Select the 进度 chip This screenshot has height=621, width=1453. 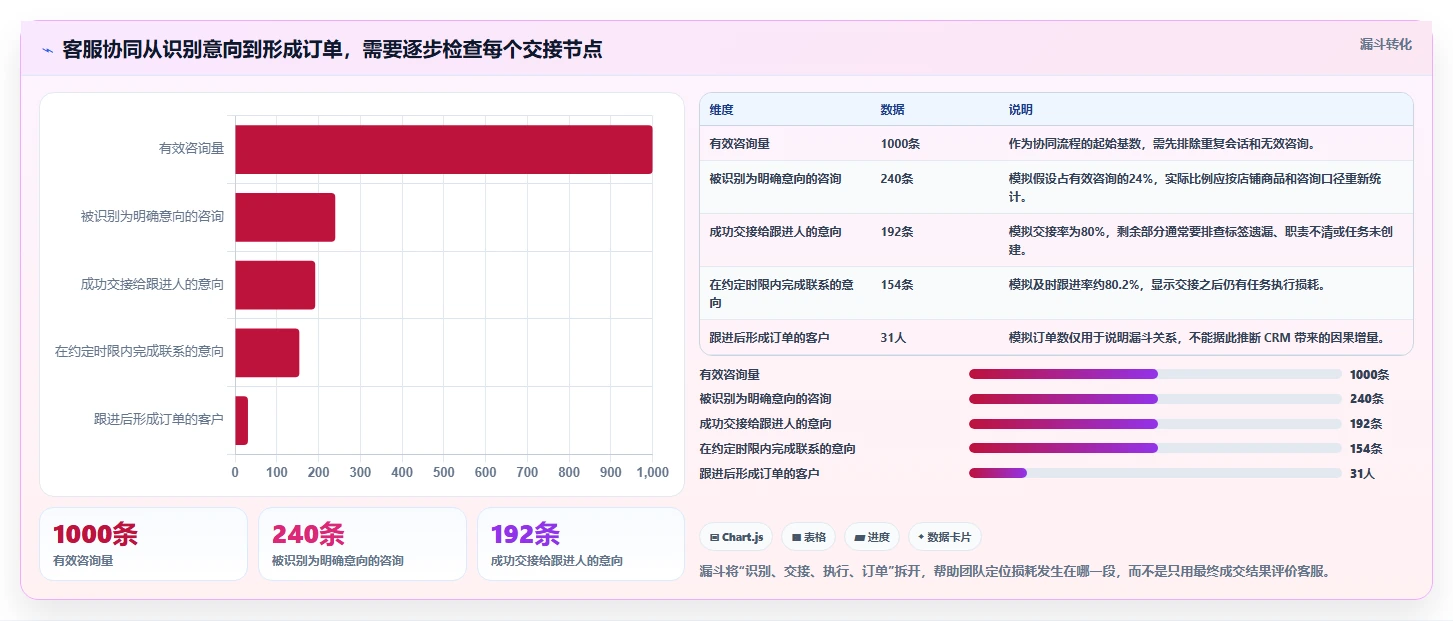pos(872,537)
